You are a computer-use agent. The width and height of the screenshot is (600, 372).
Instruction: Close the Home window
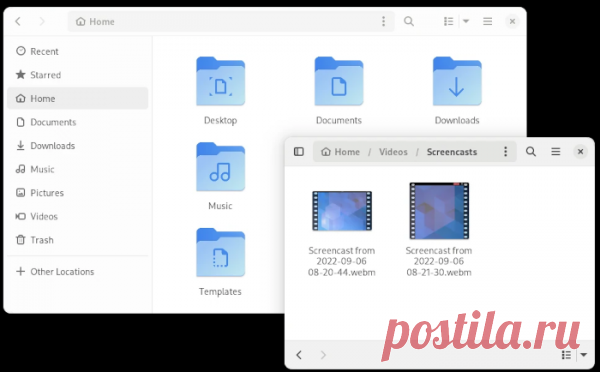512,21
